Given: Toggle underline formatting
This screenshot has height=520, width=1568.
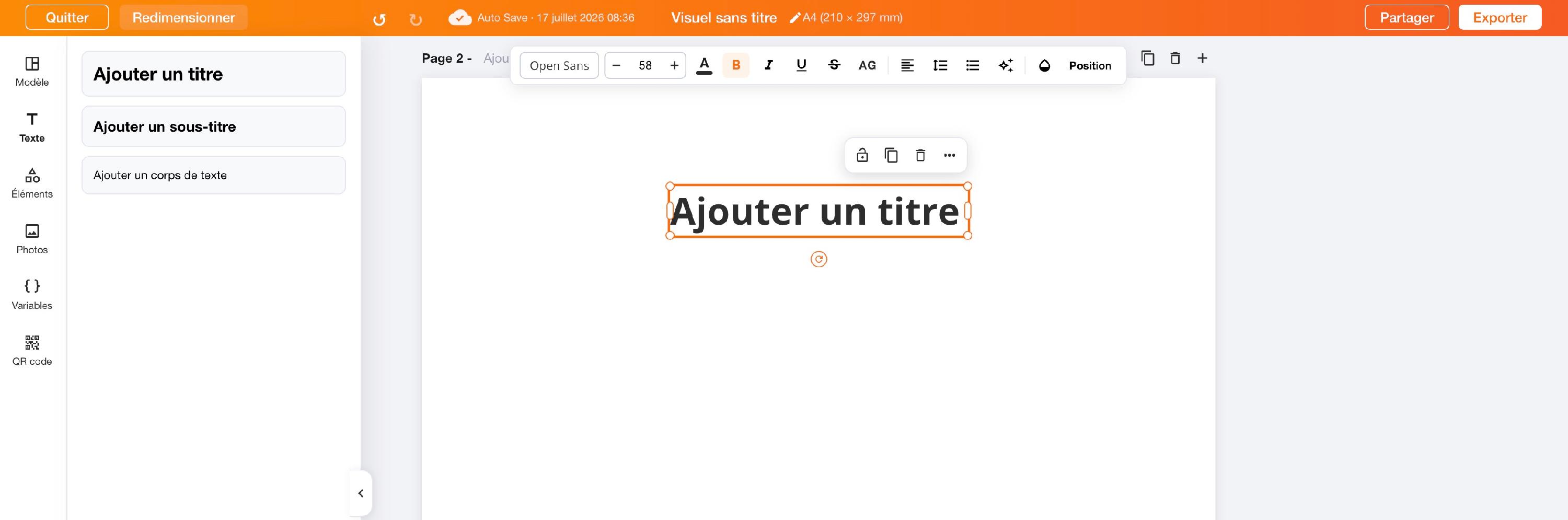Looking at the screenshot, I should pyautogui.click(x=801, y=65).
